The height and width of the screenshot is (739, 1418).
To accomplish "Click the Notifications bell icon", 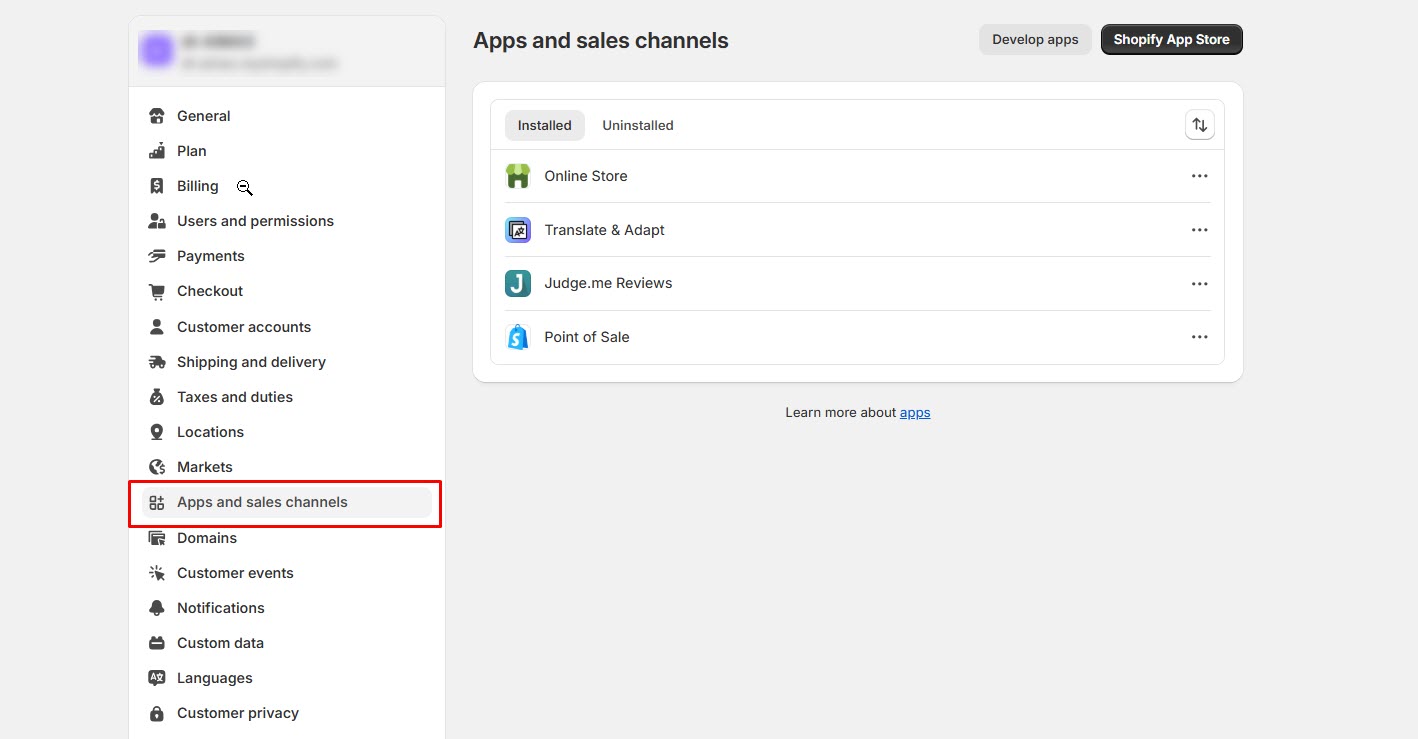I will click(x=156, y=608).
